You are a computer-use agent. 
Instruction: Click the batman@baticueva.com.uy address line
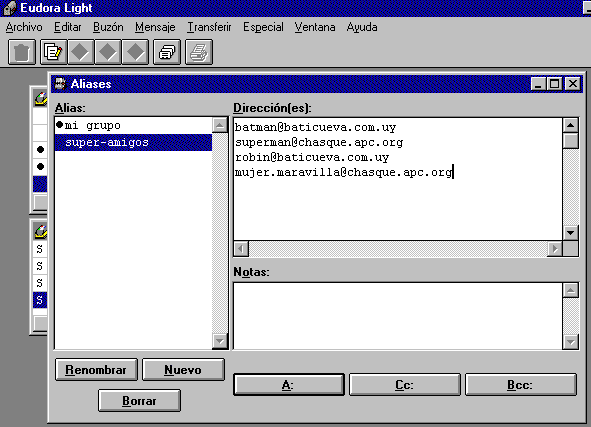pyautogui.click(x=315, y=127)
